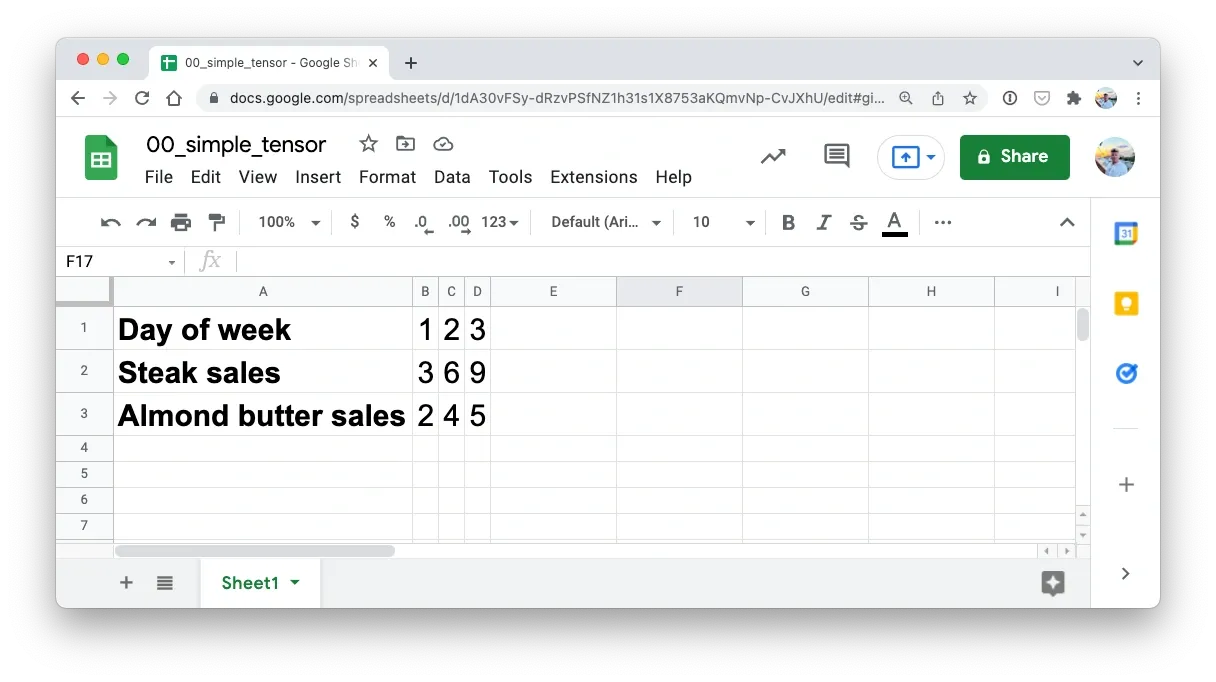Toggle strikethrough formatting
This screenshot has width=1216, height=682.
[x=858, y=222]
